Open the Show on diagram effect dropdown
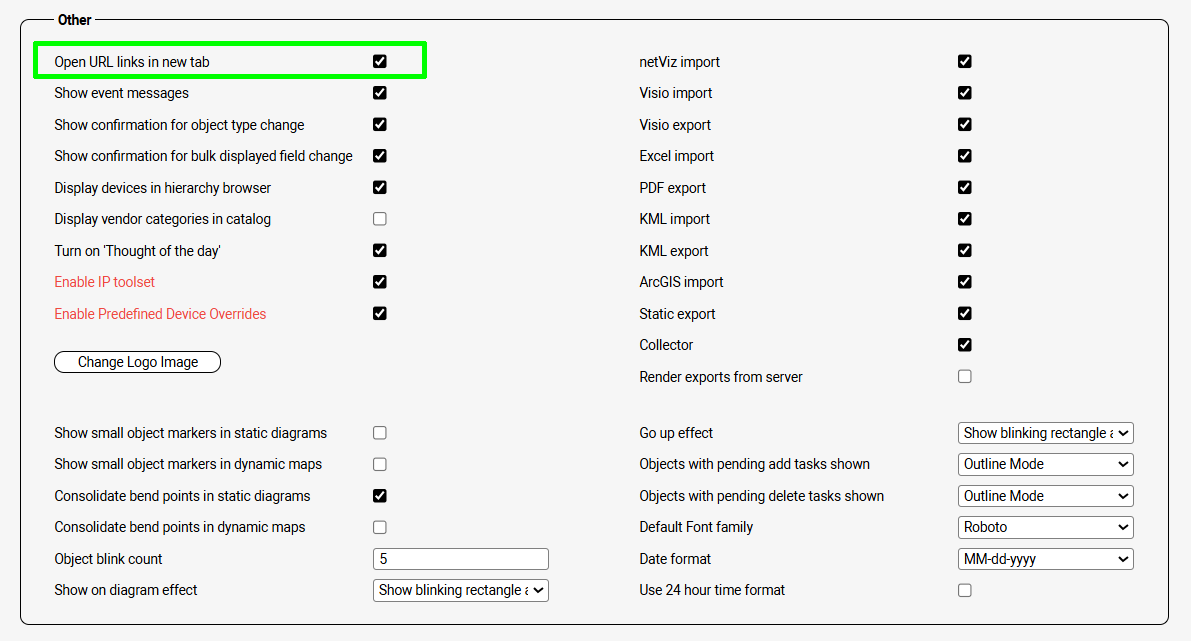 [x=460, y=590]
